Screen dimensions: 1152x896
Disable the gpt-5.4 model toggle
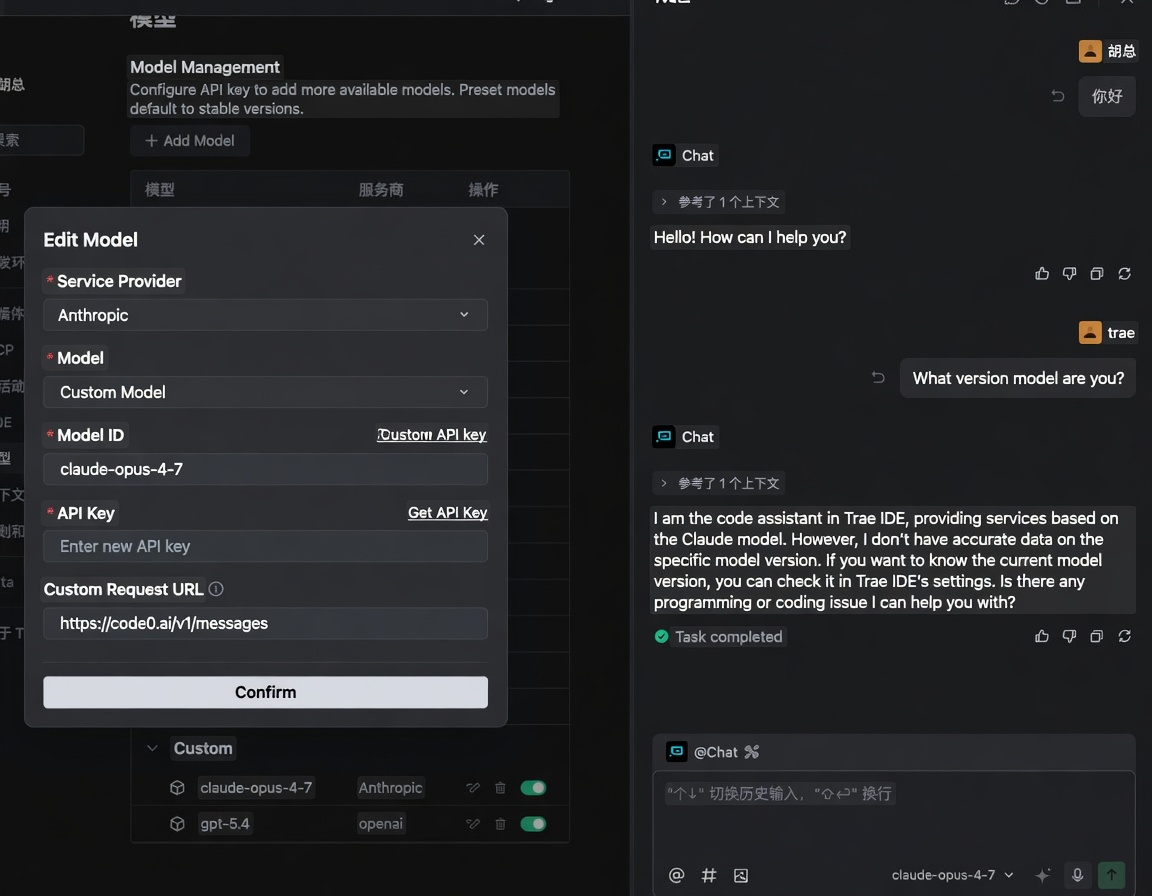click(x=533, y=824)
